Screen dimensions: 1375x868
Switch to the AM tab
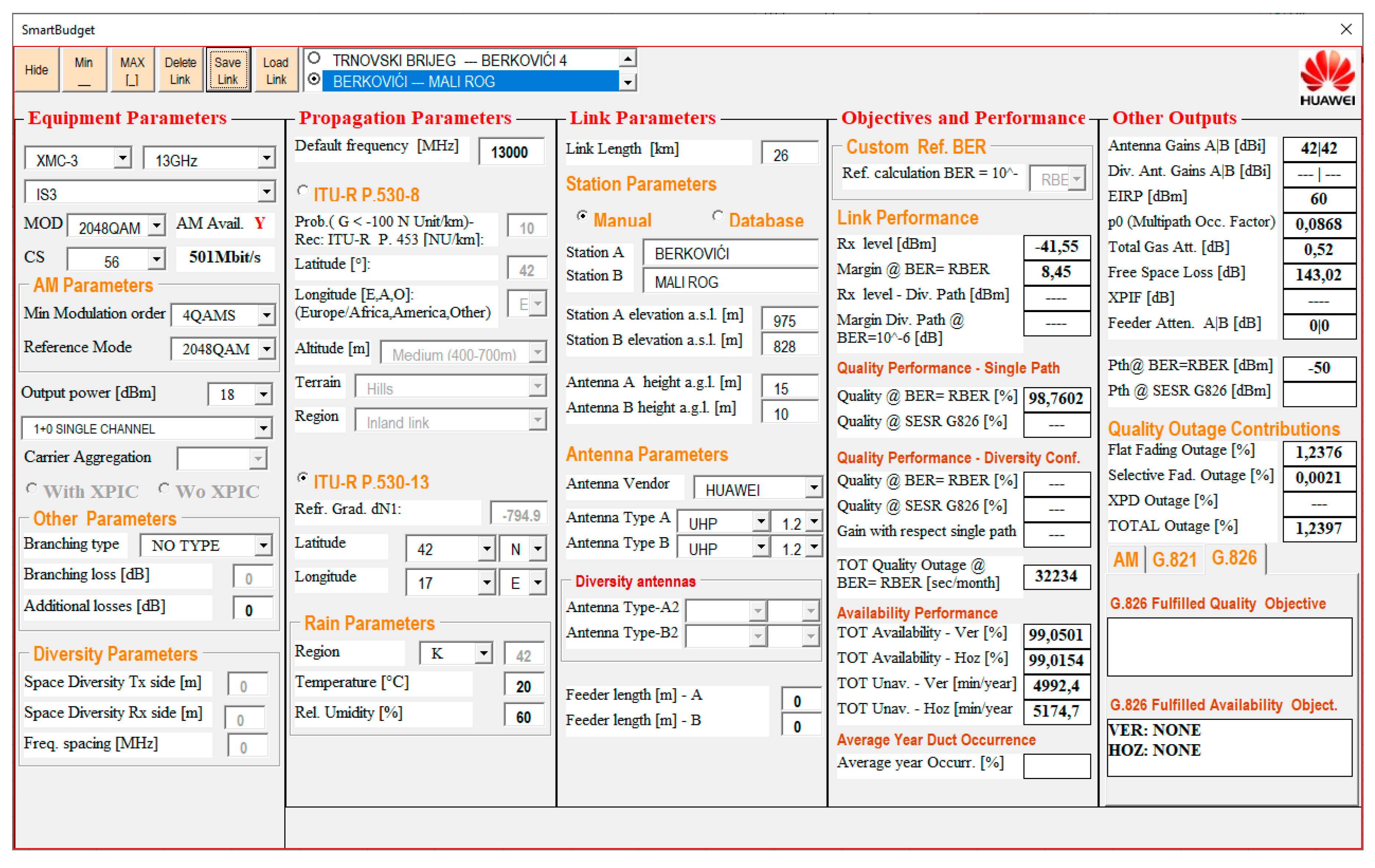[x=1126, y=559]
